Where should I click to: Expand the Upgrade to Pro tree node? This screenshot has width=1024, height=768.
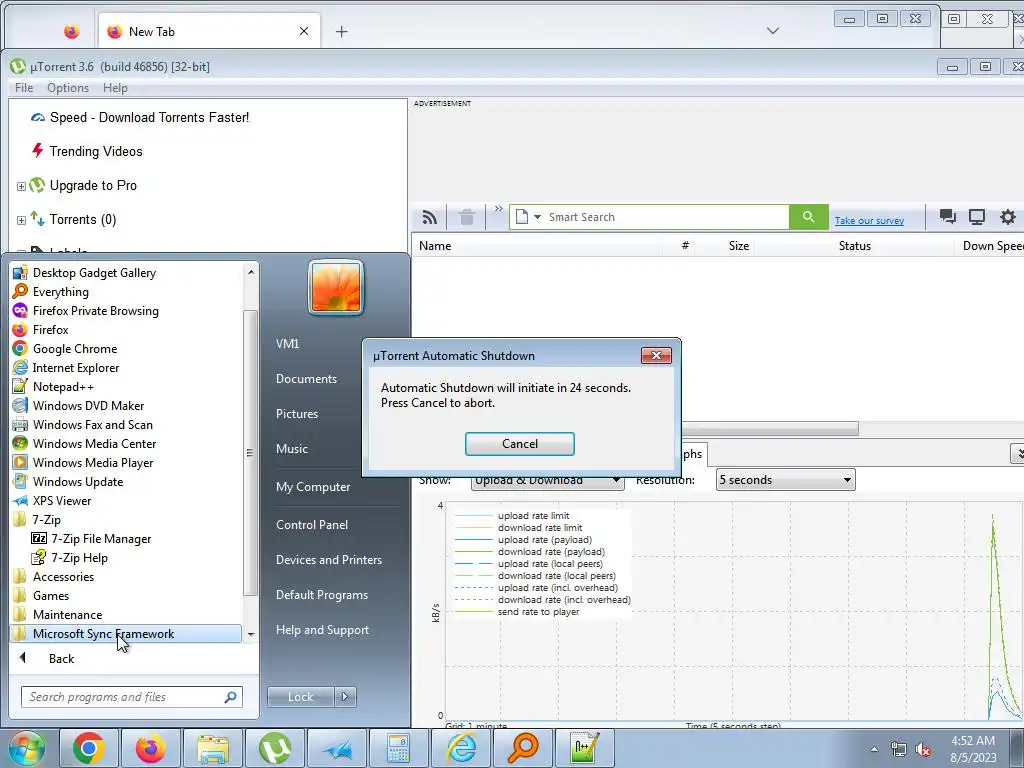pyautogui.click(x=21, y=186)
